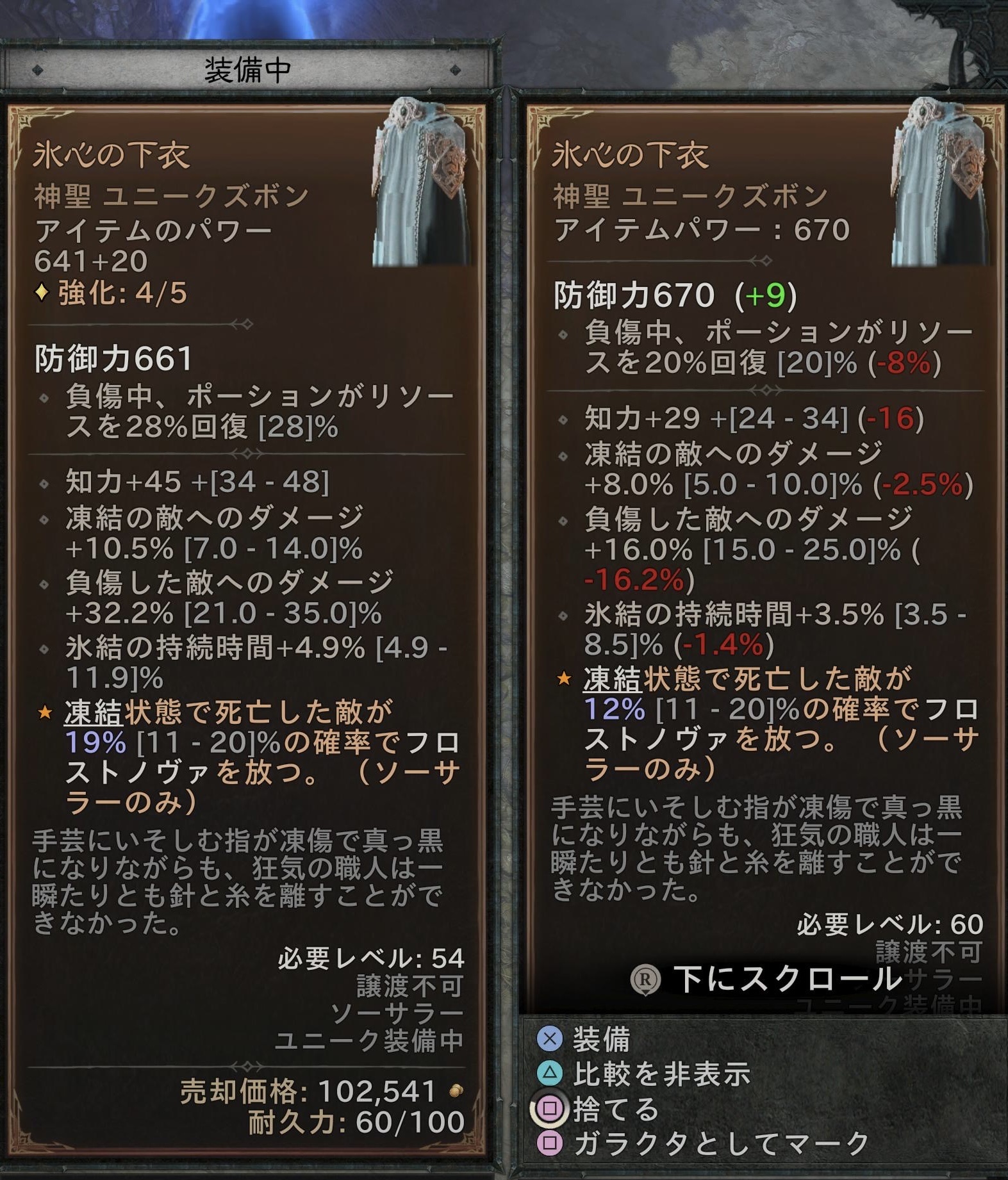Click the underlined 凍結 keyword on equipped item

coord(93,712)
